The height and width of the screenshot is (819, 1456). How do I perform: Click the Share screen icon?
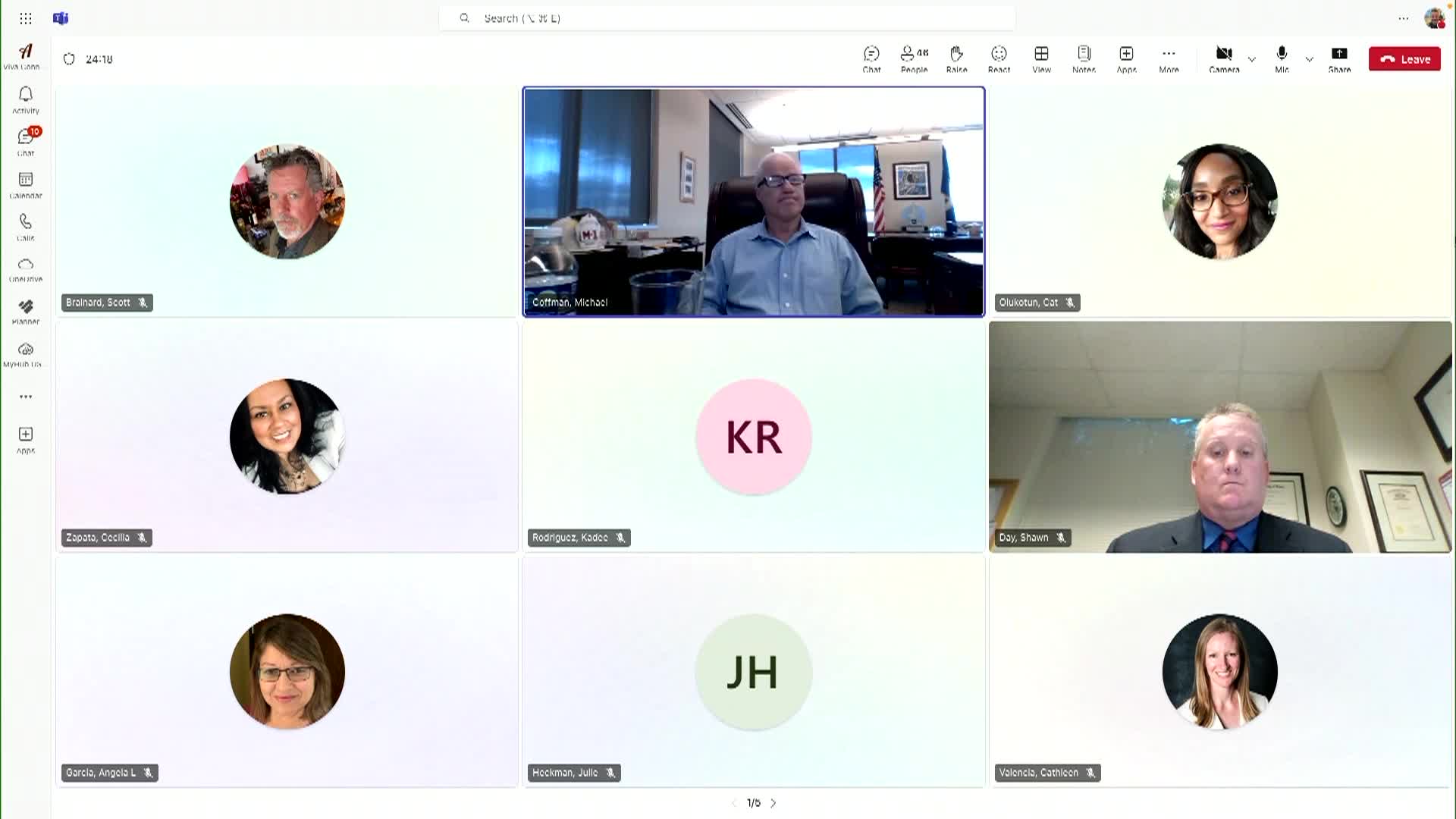[1339, 59]
